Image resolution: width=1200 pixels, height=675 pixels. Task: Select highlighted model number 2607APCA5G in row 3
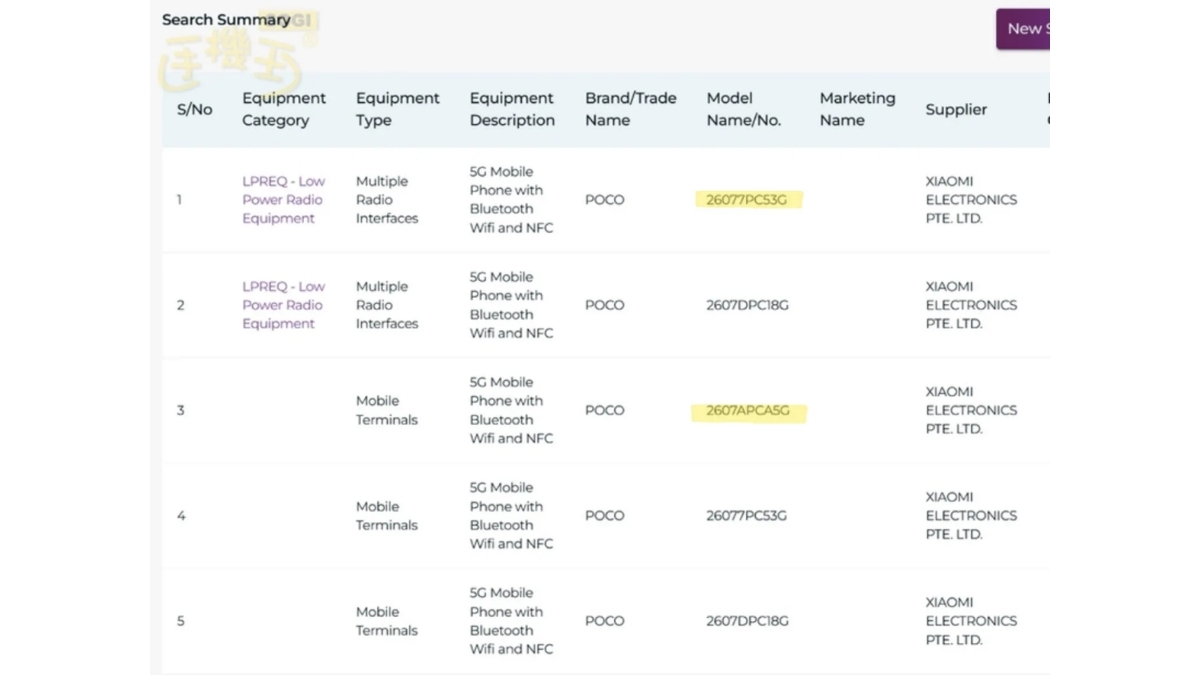748,410
